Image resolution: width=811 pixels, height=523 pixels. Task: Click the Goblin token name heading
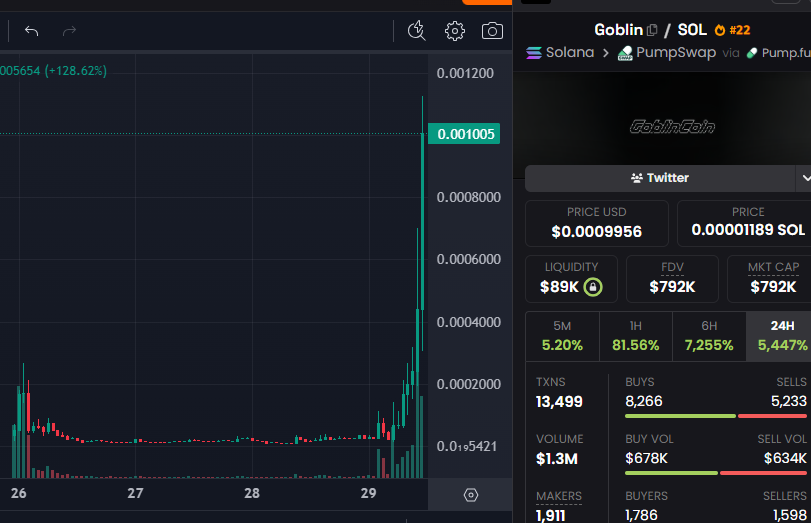[x=618, y=30]
